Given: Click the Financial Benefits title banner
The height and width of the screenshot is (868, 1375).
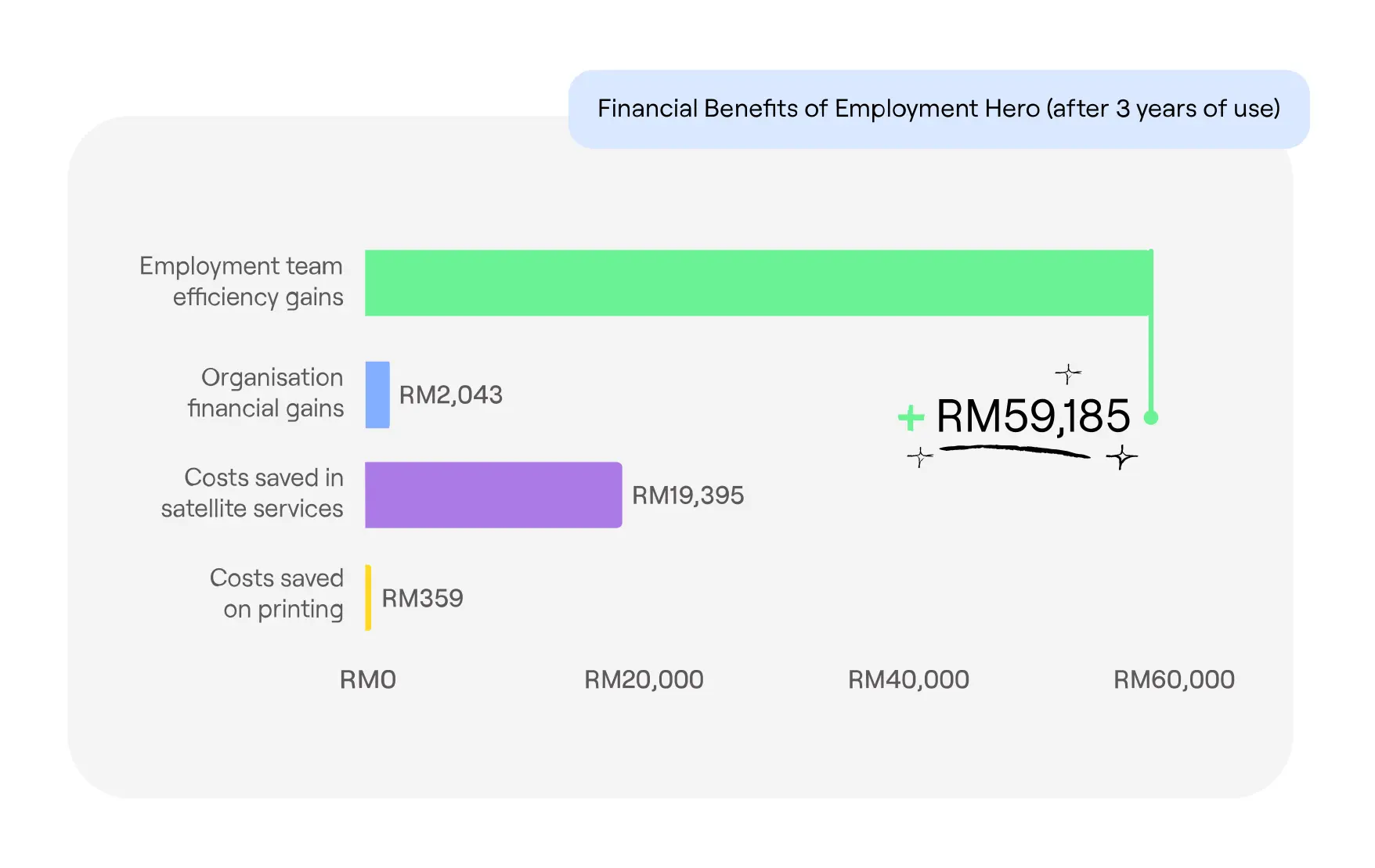Looking at the screenshot, I should coord(938,109).
